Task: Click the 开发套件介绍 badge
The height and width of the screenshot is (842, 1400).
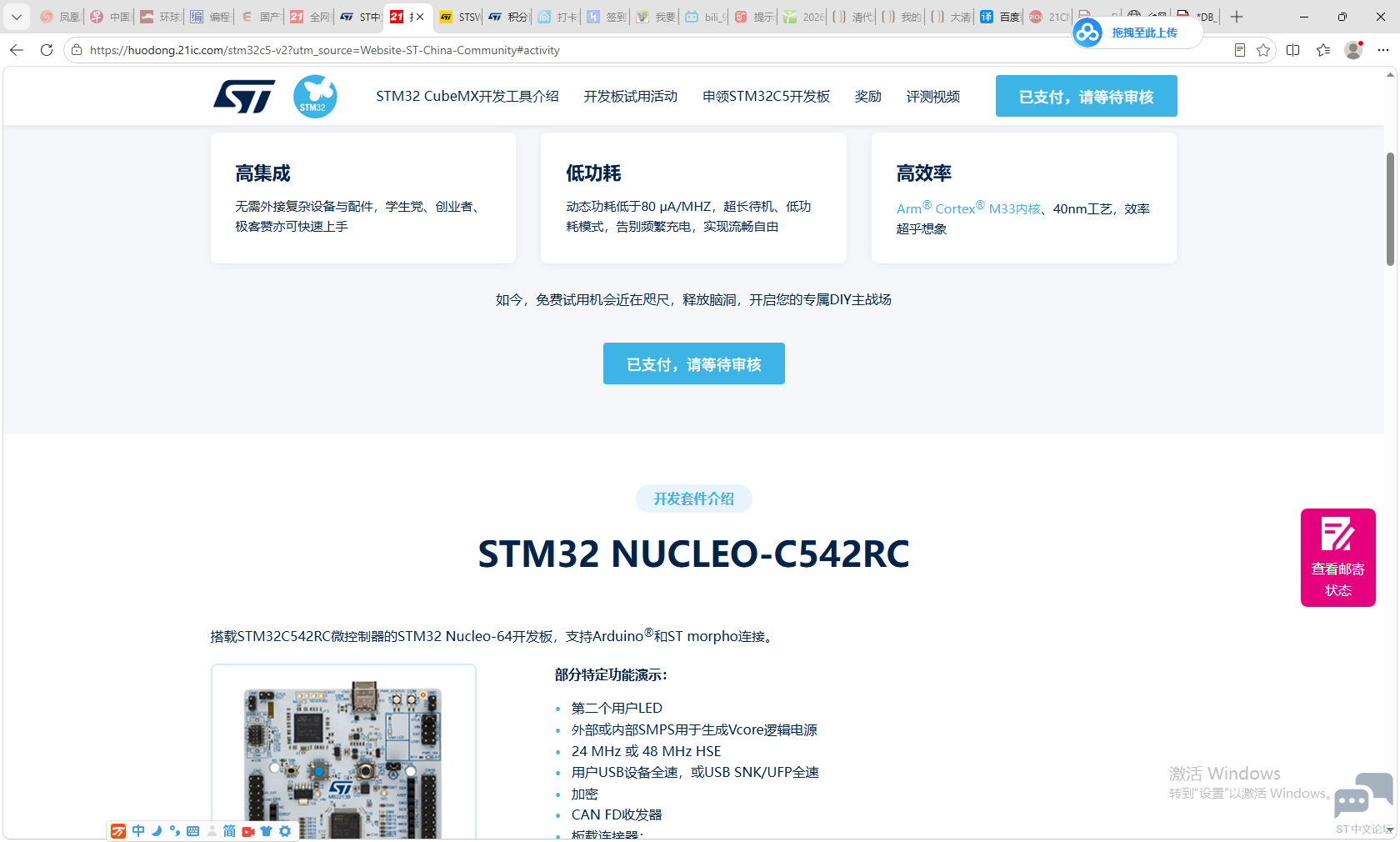Action: coord(694,499)
